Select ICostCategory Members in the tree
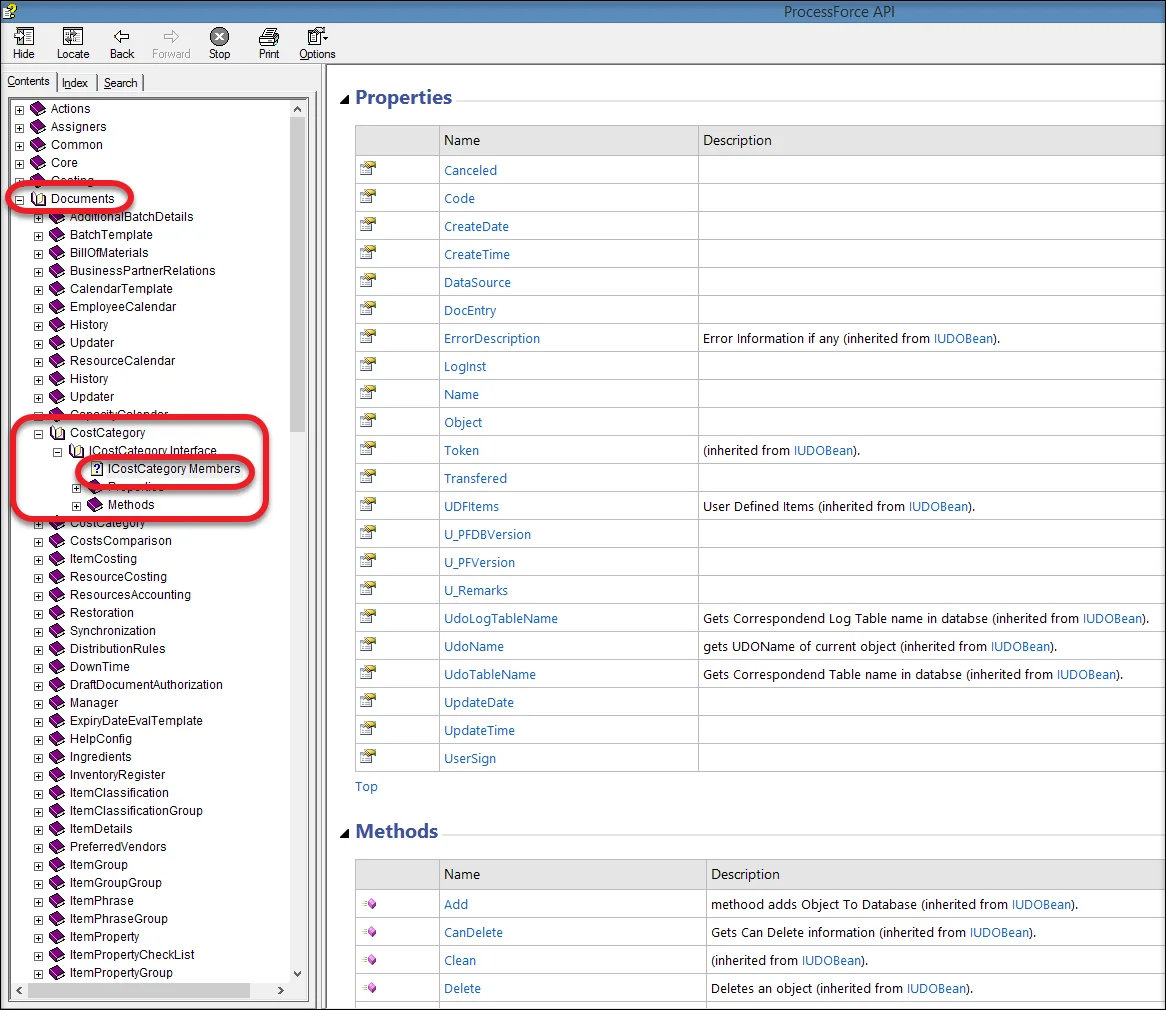The width and height of the screenshot is (1166, 1010). (x=173, y=469)
